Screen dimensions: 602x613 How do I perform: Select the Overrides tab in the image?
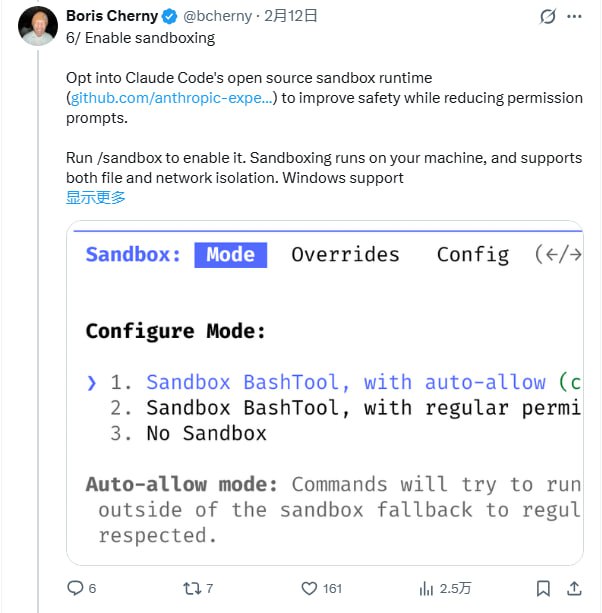345,255
